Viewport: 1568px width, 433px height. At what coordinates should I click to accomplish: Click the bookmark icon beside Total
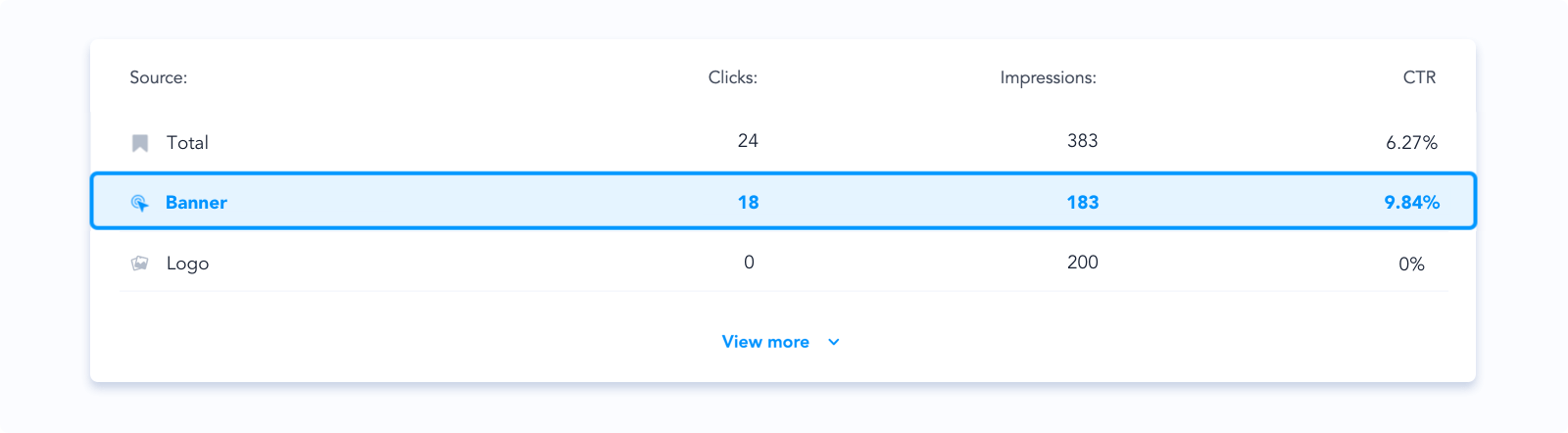click(140, 143)
